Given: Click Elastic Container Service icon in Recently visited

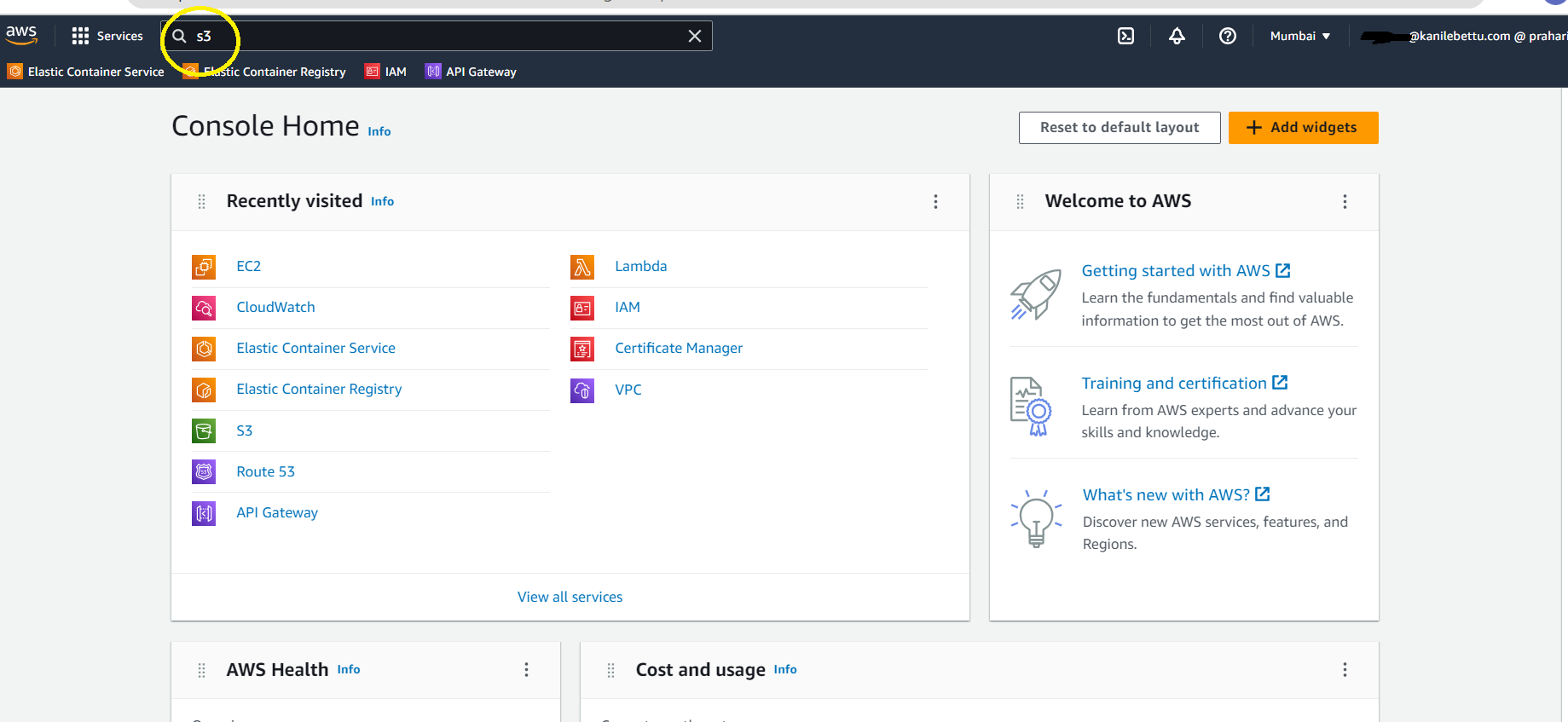Looking at the screenshot, I should click(x=204, y=349).
